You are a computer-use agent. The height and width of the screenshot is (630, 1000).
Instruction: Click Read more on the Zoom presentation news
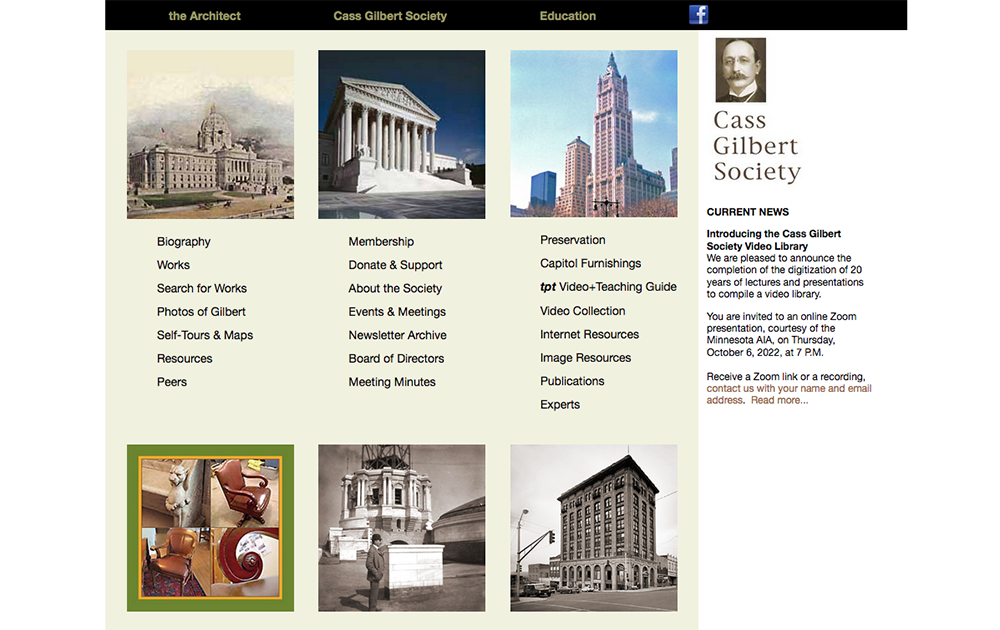pyautogui.click(x=779, y=399)
